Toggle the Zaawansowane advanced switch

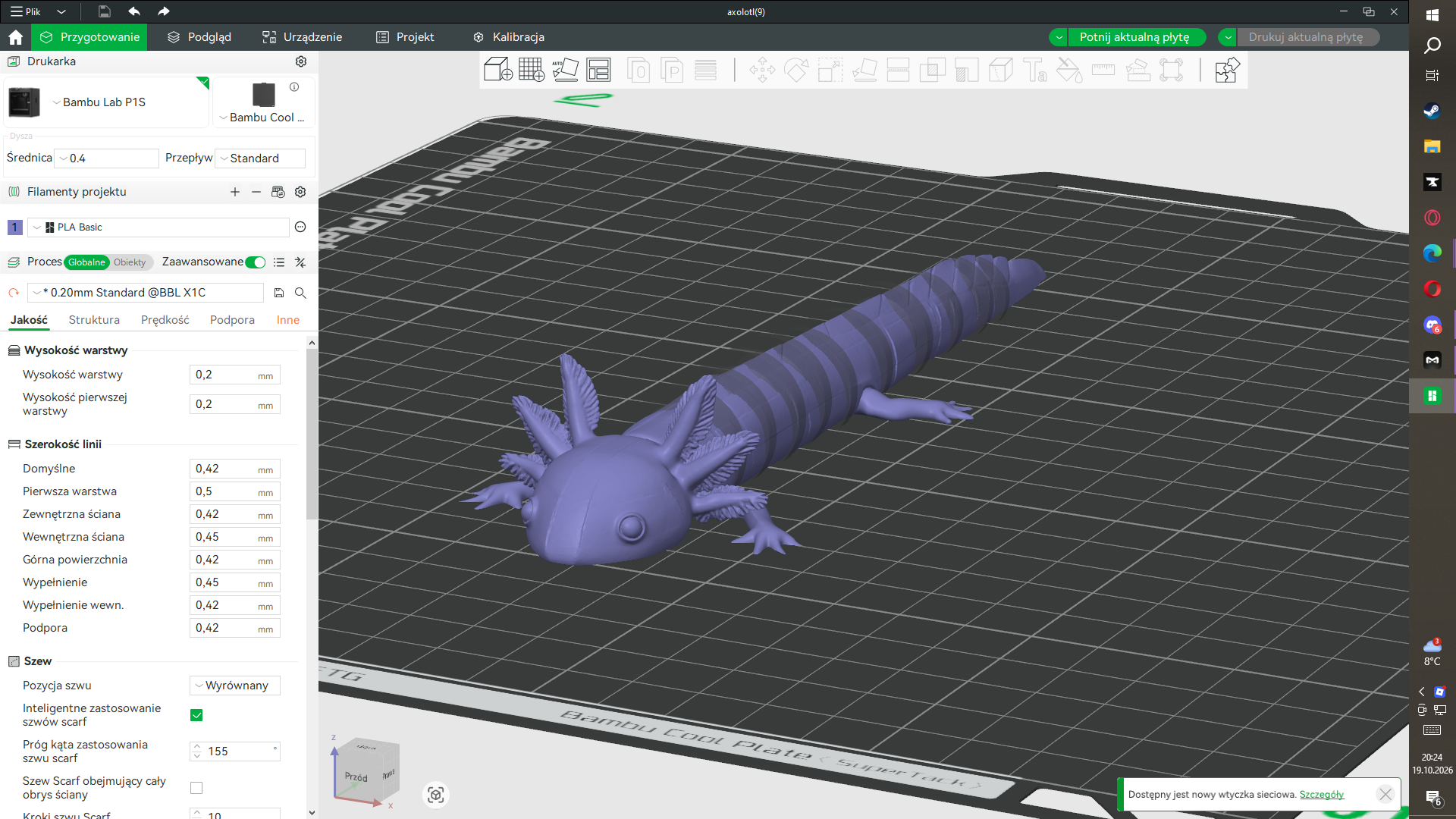click(256, 262)
